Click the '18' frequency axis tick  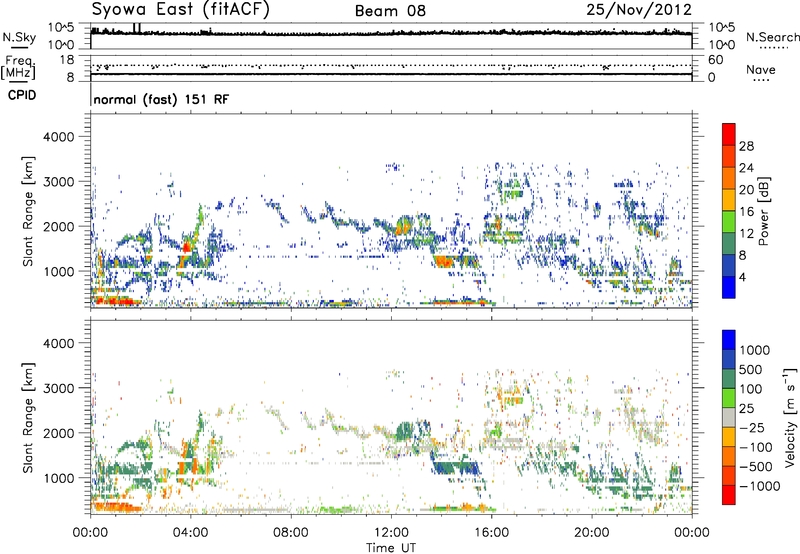click(66, 60)
